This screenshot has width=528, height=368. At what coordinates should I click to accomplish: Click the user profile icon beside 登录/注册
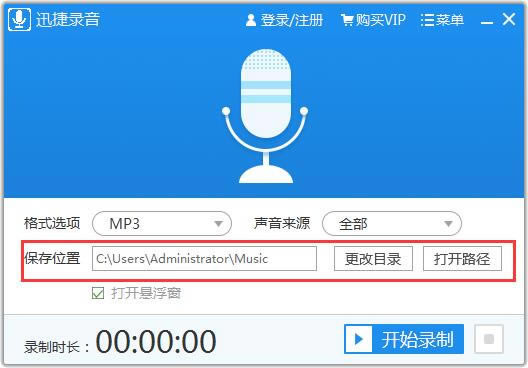[251, 20]
